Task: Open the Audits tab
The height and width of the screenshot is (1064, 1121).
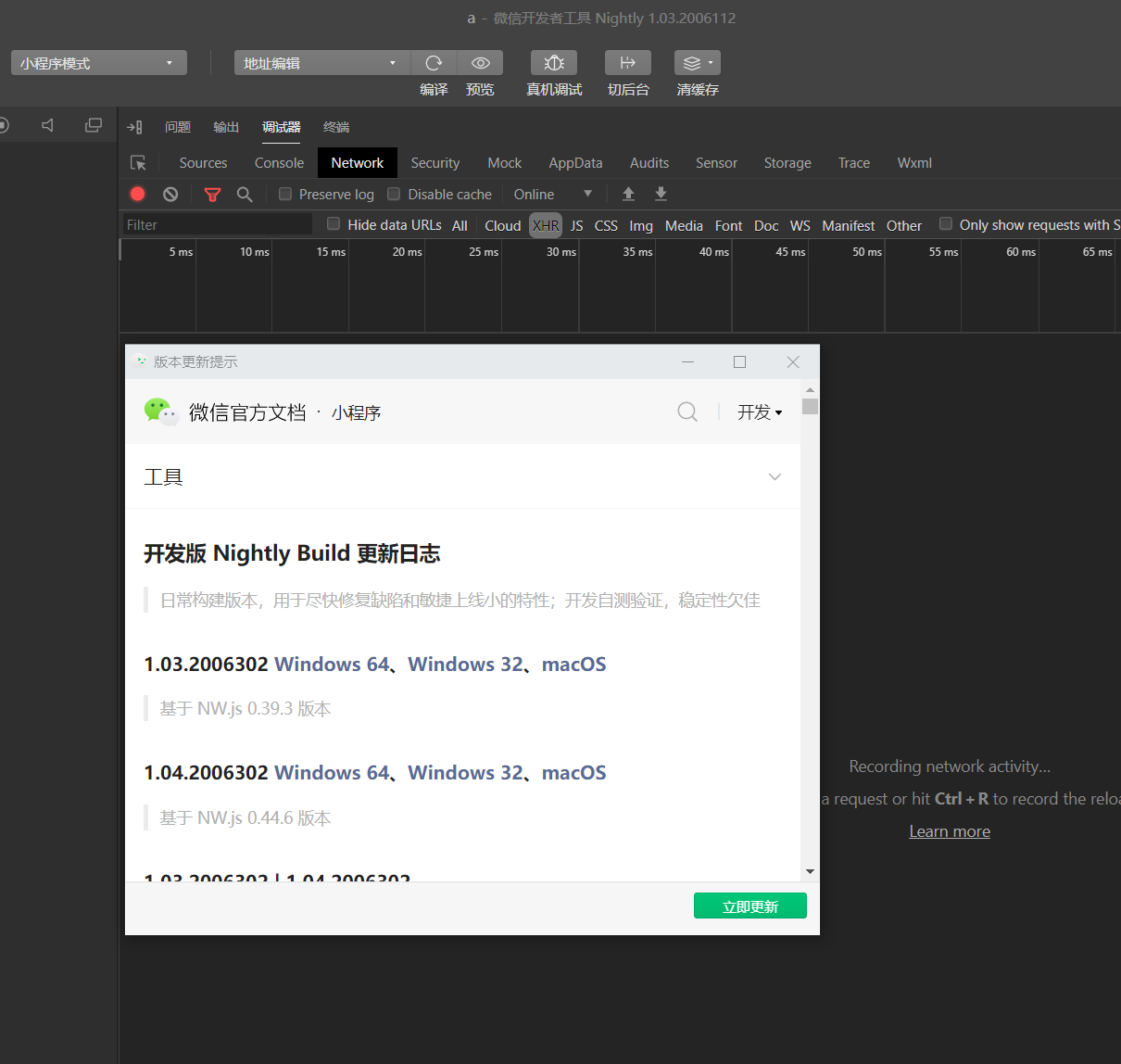Action: pos(649,163)
